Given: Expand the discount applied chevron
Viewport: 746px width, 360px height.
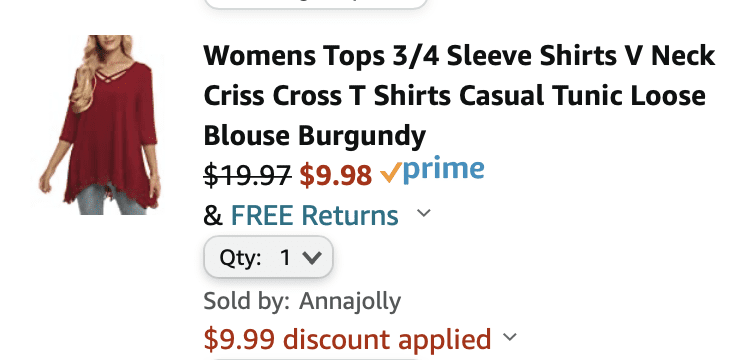Looking at the screenshot, I should tap(510, 337).
